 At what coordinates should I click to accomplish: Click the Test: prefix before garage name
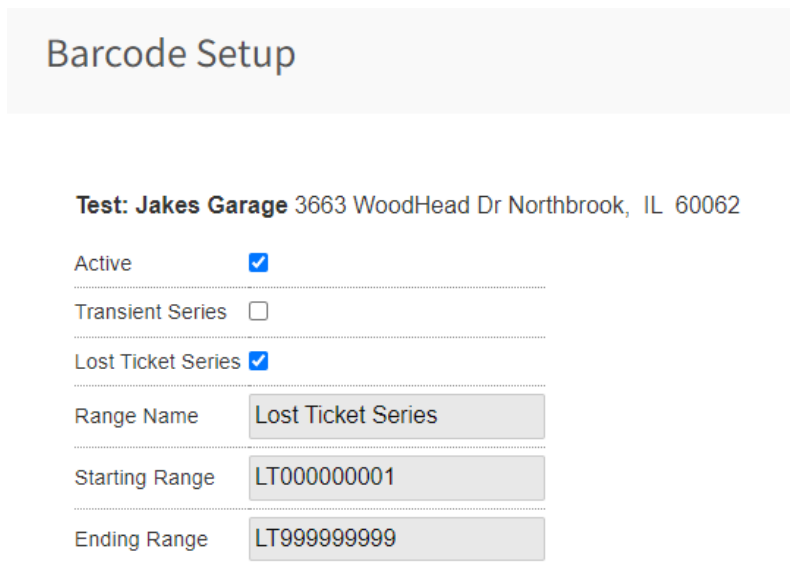(x=103, y=206)
